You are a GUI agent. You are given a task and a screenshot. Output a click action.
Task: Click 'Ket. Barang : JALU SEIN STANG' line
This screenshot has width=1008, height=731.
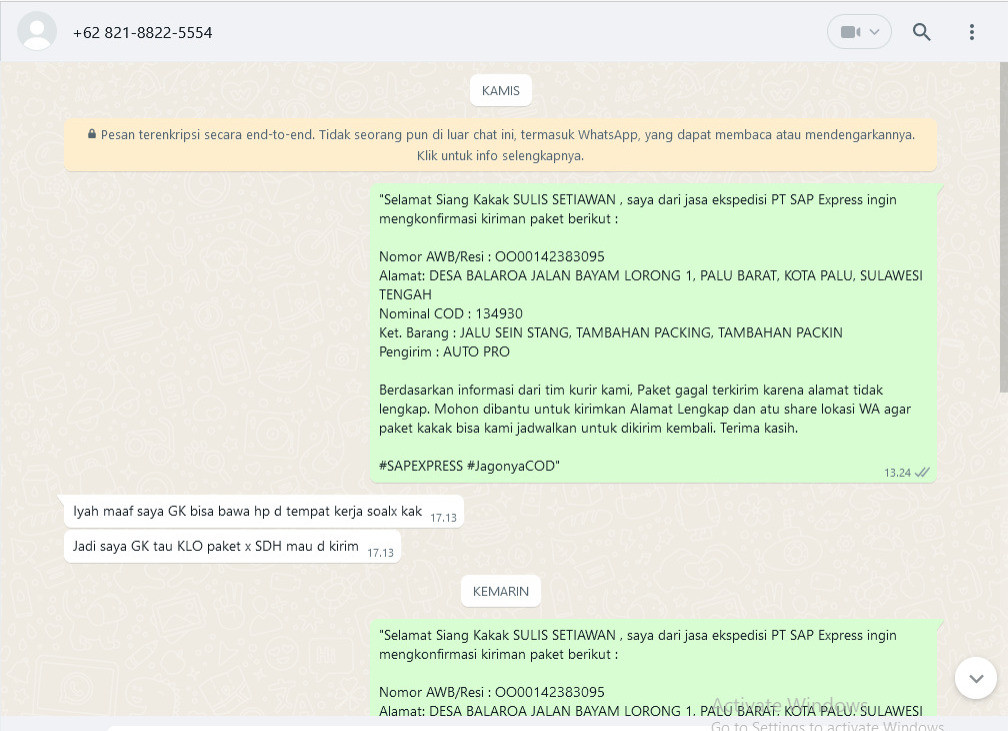[x=611, y=332]
